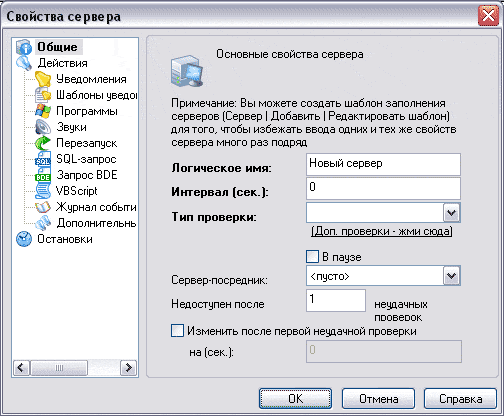Click the server computer icon in panel header

(x=187, y=71)
